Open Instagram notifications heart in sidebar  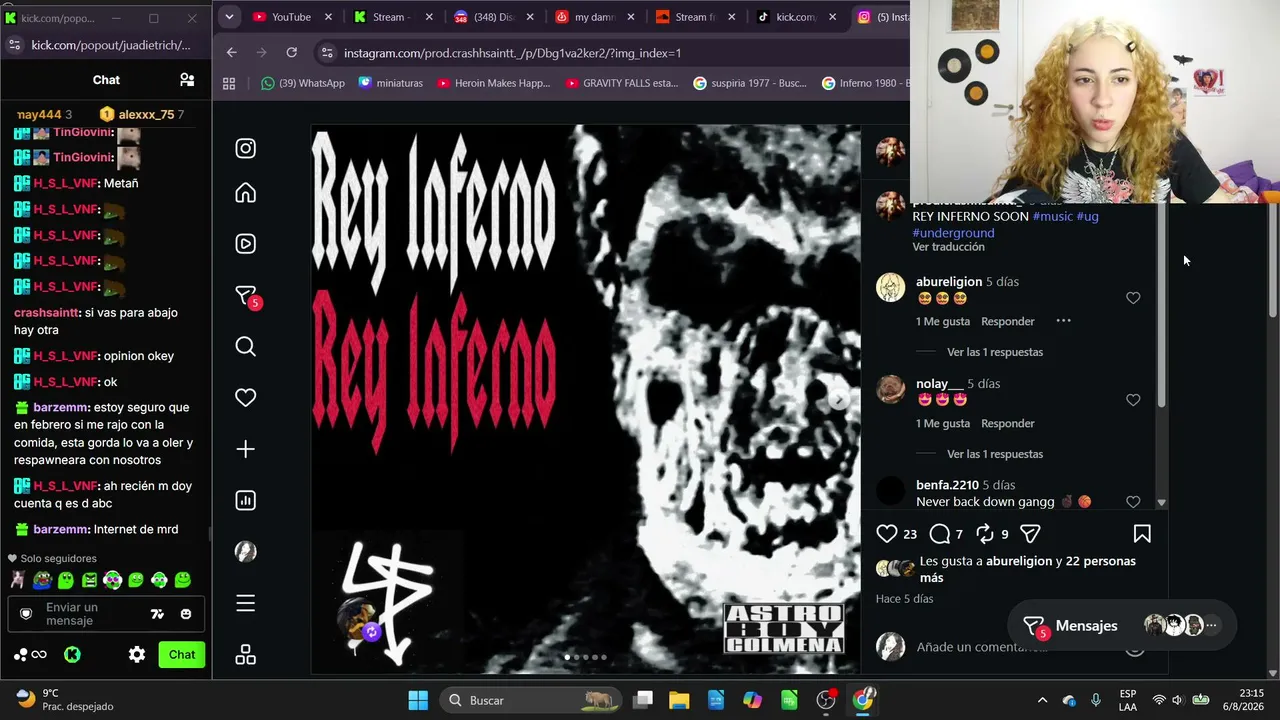pyautogui.click(x=245, y=398)
